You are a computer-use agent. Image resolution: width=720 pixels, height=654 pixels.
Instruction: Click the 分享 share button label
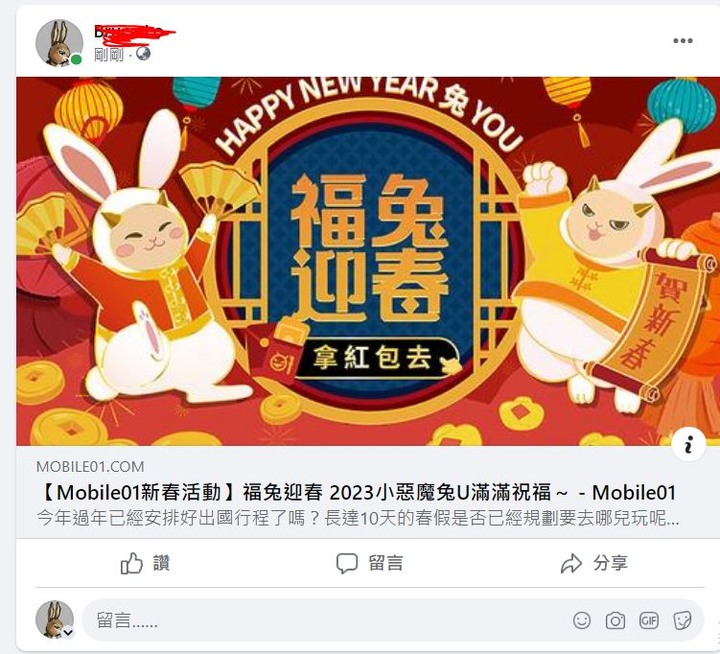610,563
